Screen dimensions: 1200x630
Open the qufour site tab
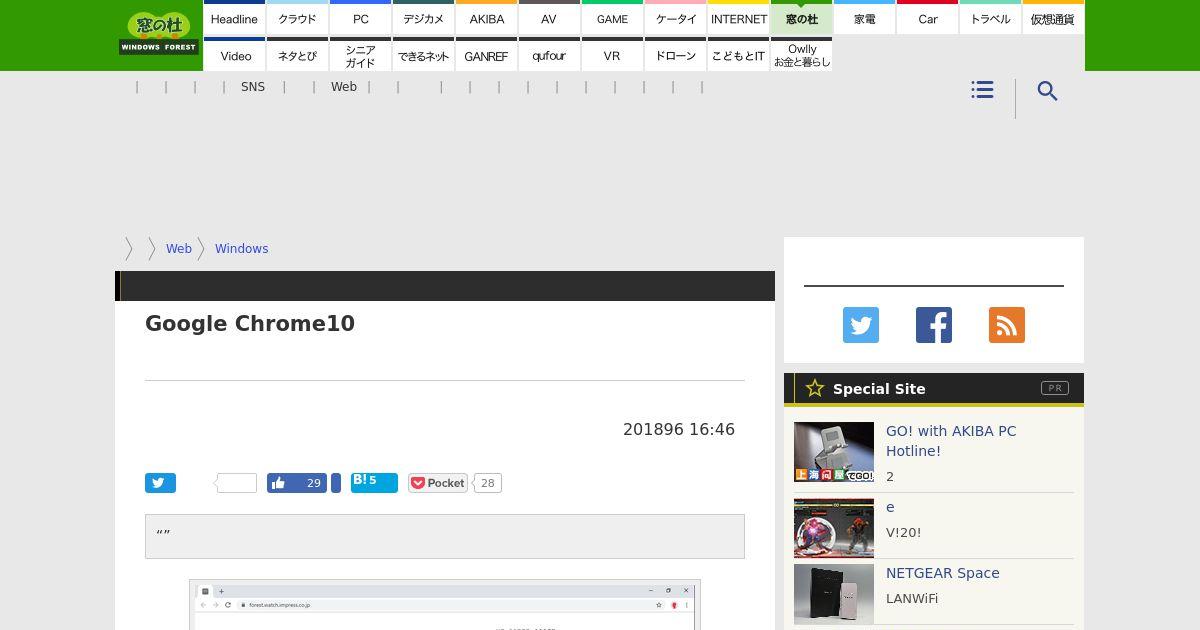(549, 55)
